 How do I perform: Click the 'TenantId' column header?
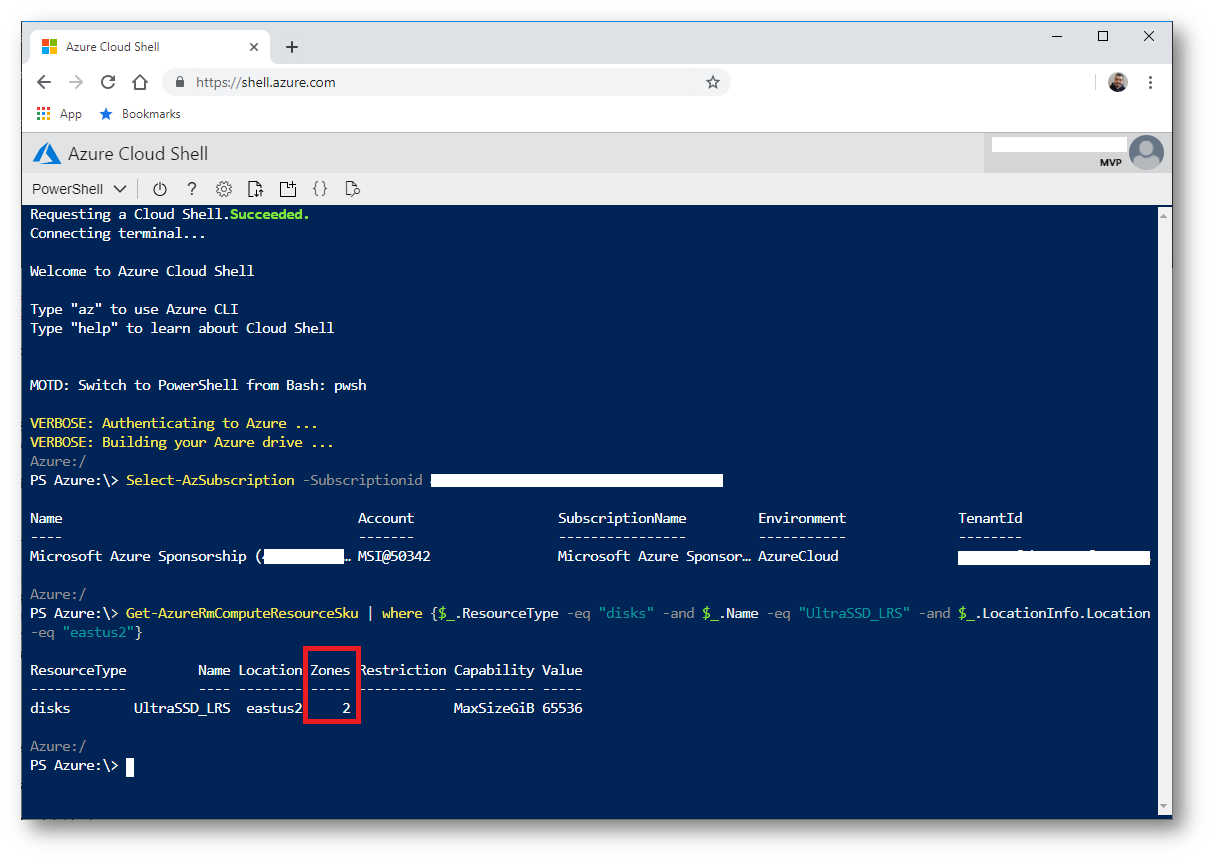point(990,518)
